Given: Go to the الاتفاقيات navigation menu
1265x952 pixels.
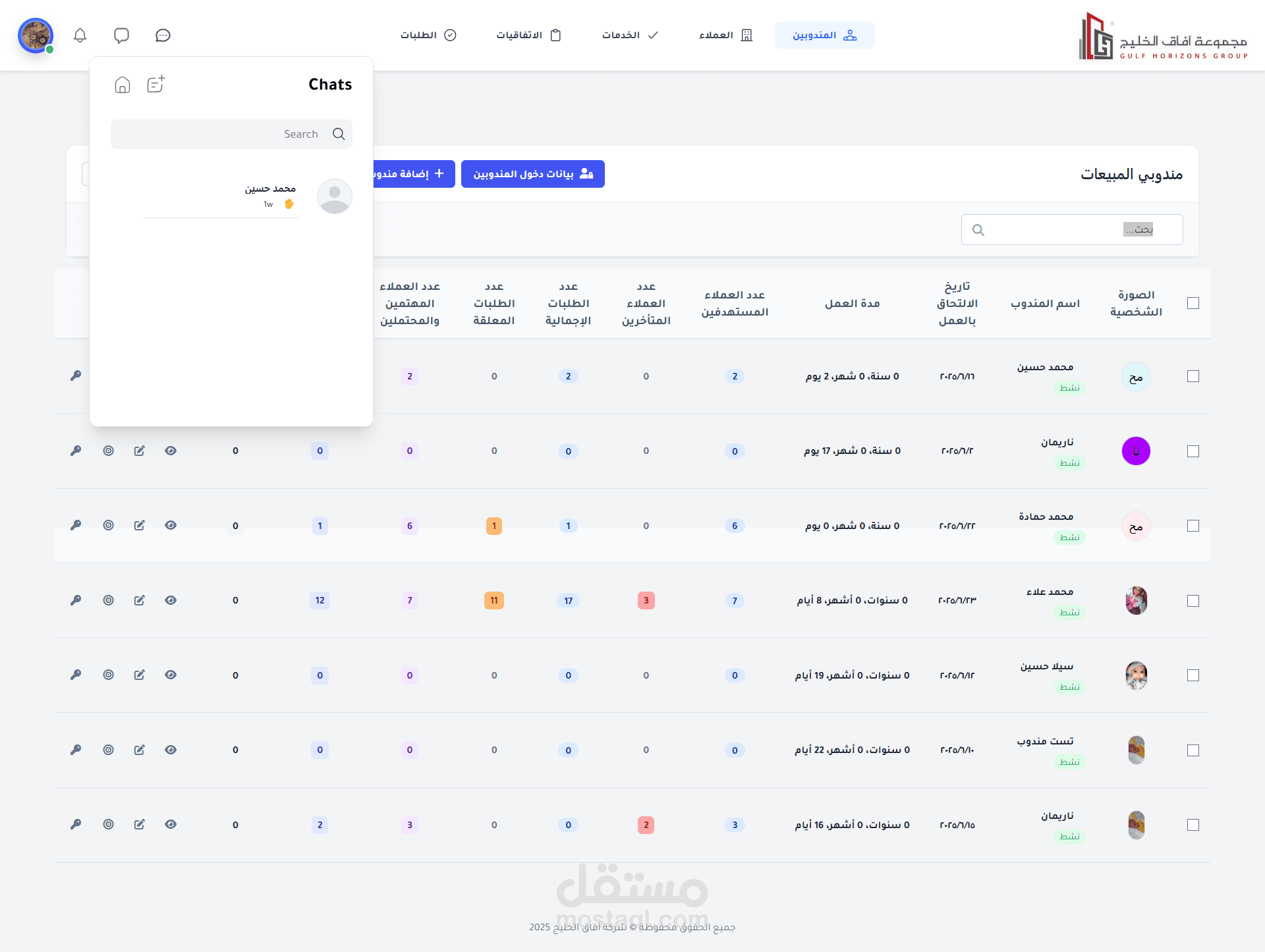Looking at the screenshot, I should click(x=528, y=35).
